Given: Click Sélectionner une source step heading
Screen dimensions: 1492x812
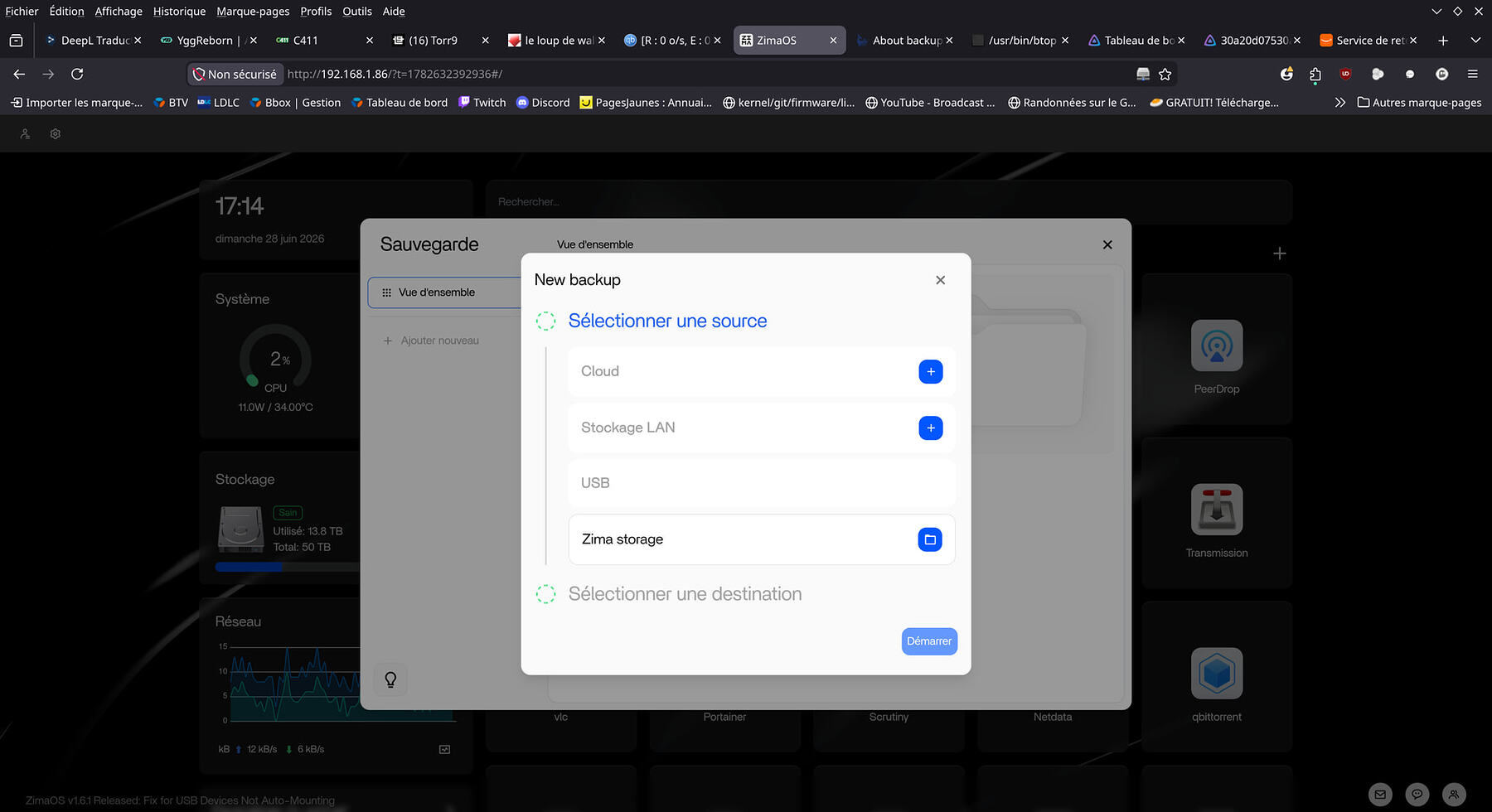Looking at the screenshot, I should click(667, 321).
